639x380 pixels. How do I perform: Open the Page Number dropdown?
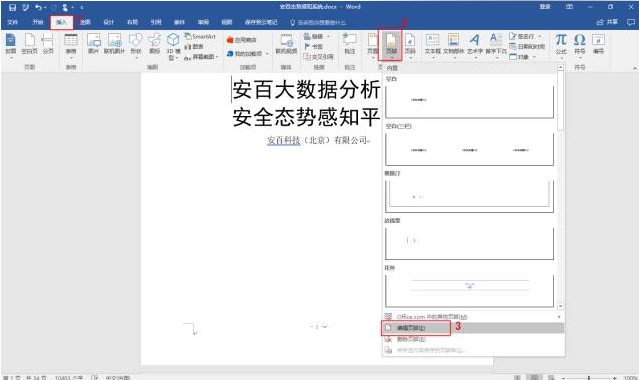point(410,44)
